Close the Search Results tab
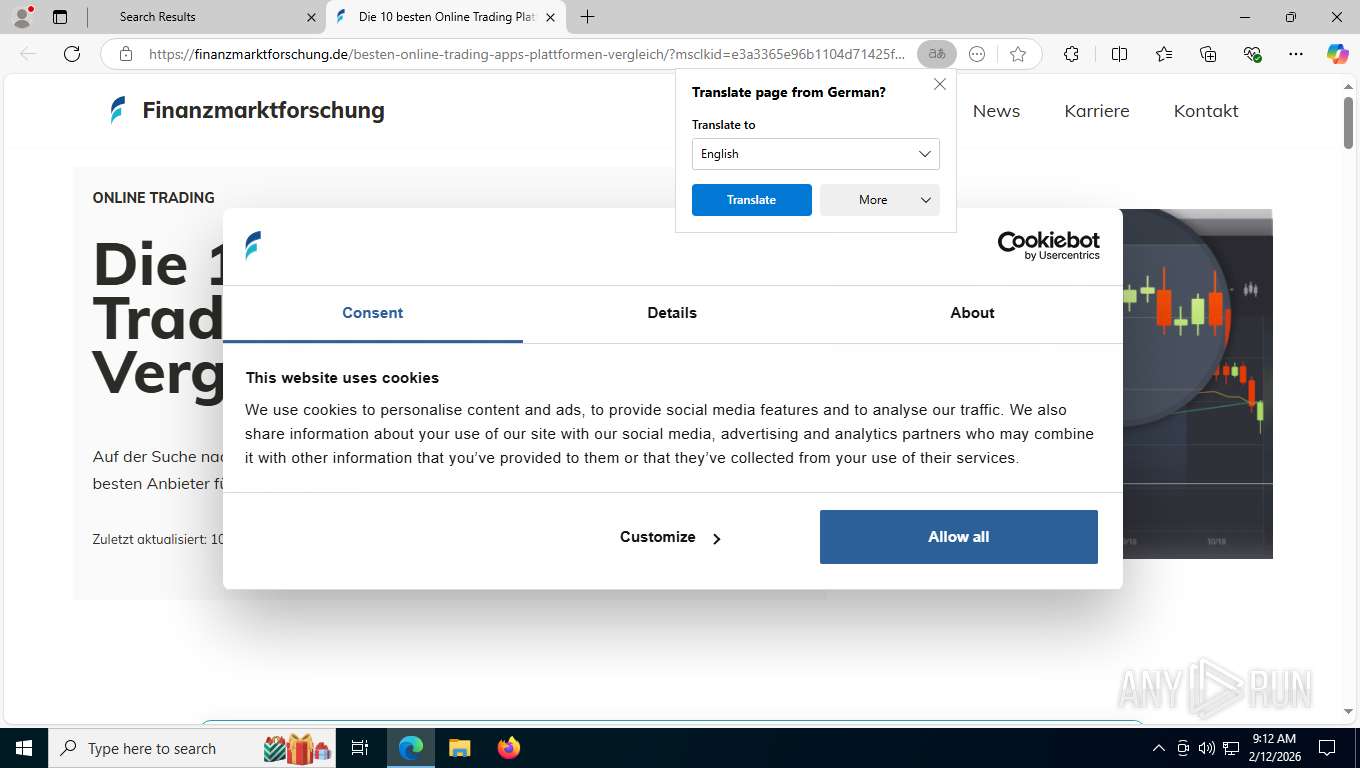 (311, 17)
